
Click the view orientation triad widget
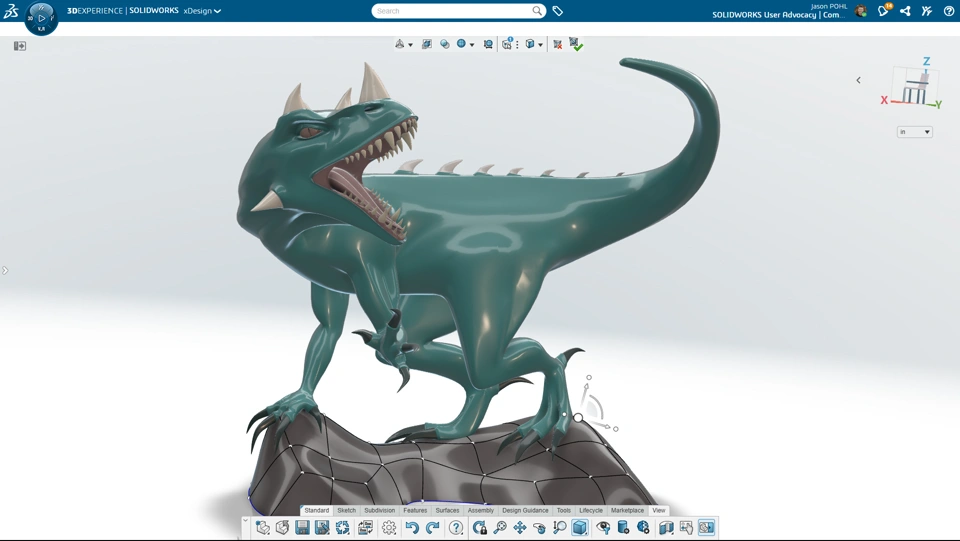coord(912,84)
